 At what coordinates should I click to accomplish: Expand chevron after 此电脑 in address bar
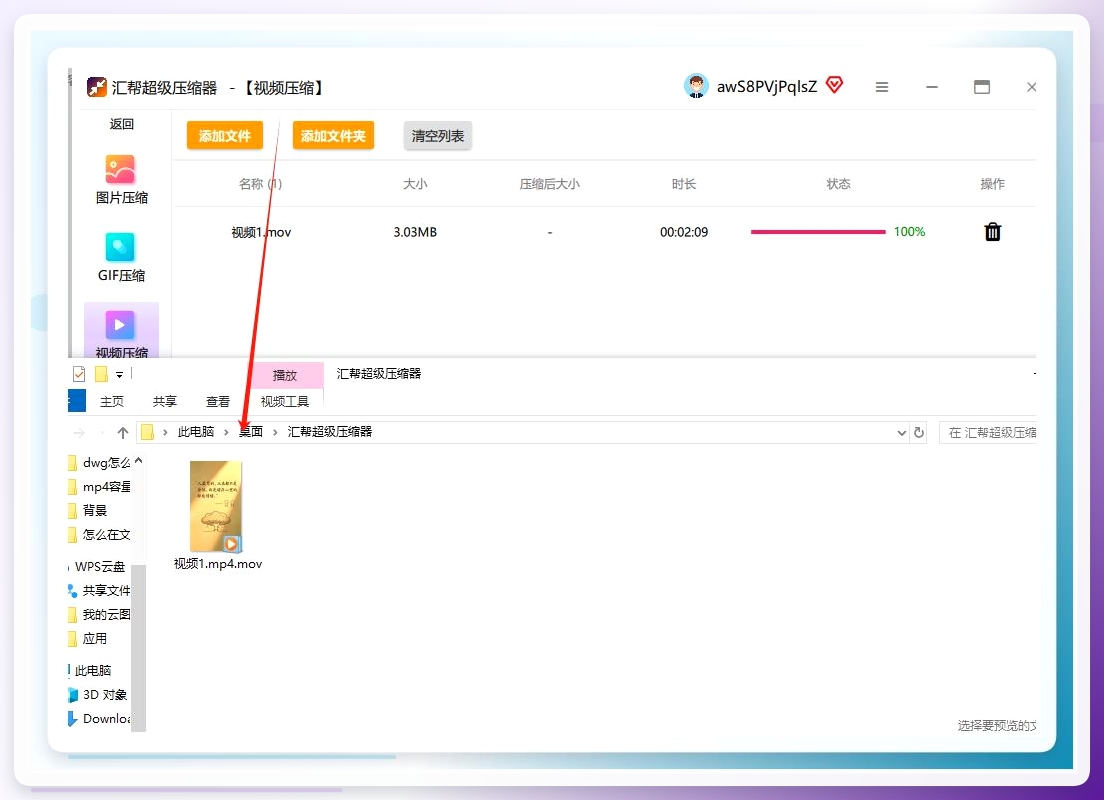pos(226,432)
